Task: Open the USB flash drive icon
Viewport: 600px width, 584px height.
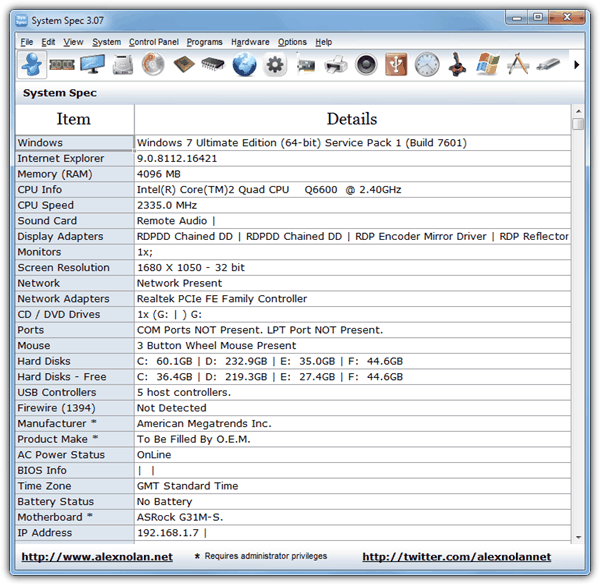Action: pyautogui.click(x=548, y=64)
